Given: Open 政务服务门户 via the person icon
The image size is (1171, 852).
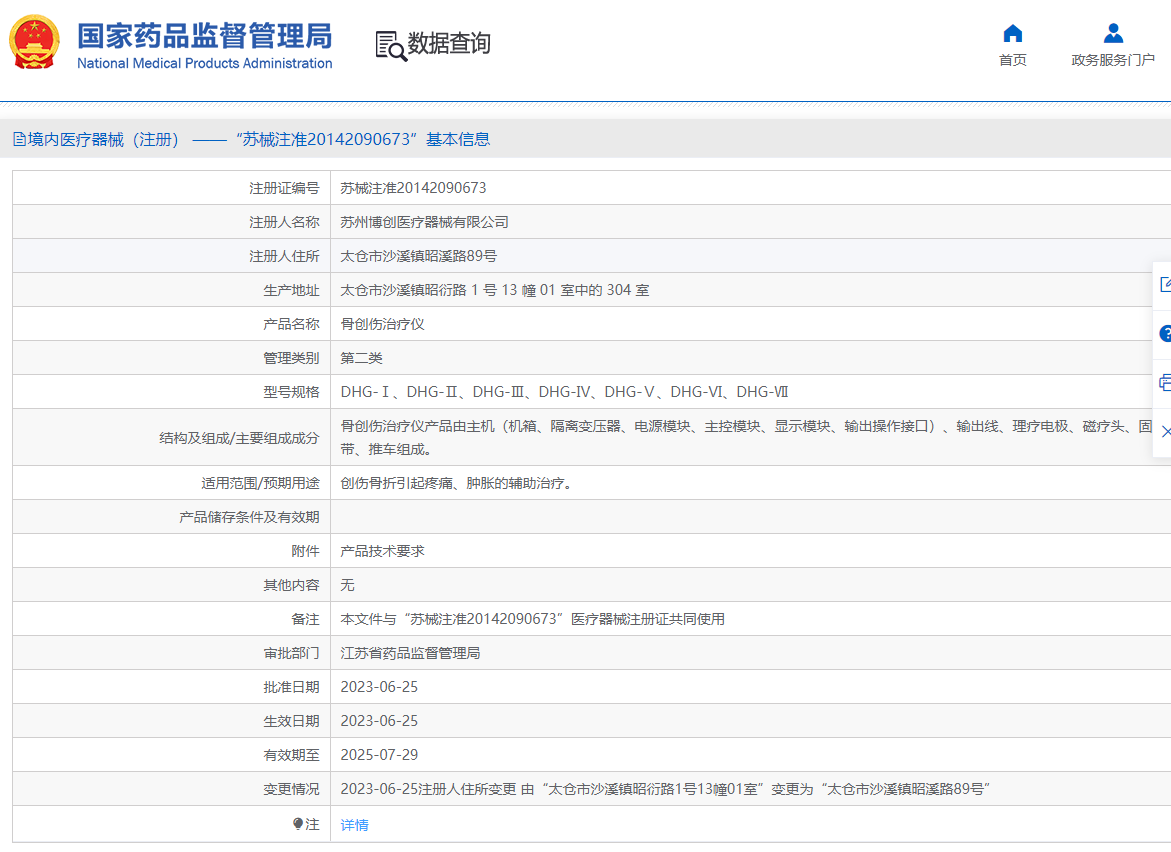Looking at the screenshot, I should point(1113,34).
